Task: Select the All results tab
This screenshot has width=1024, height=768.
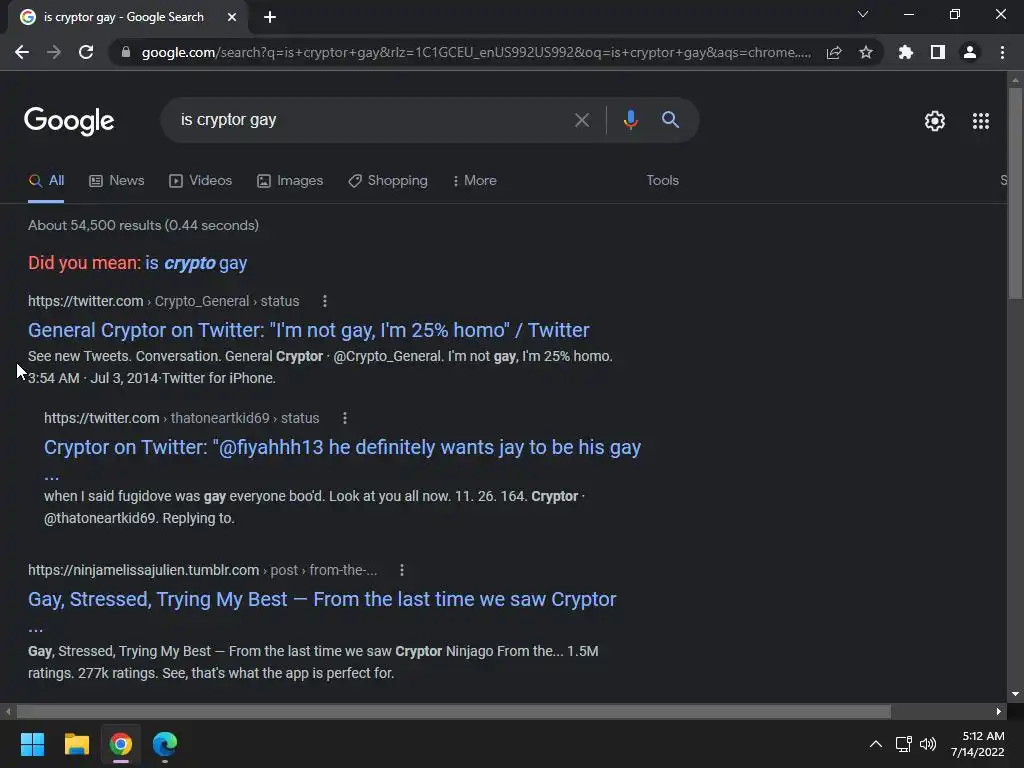Action: pyautogui.click(x=46, y=181)
